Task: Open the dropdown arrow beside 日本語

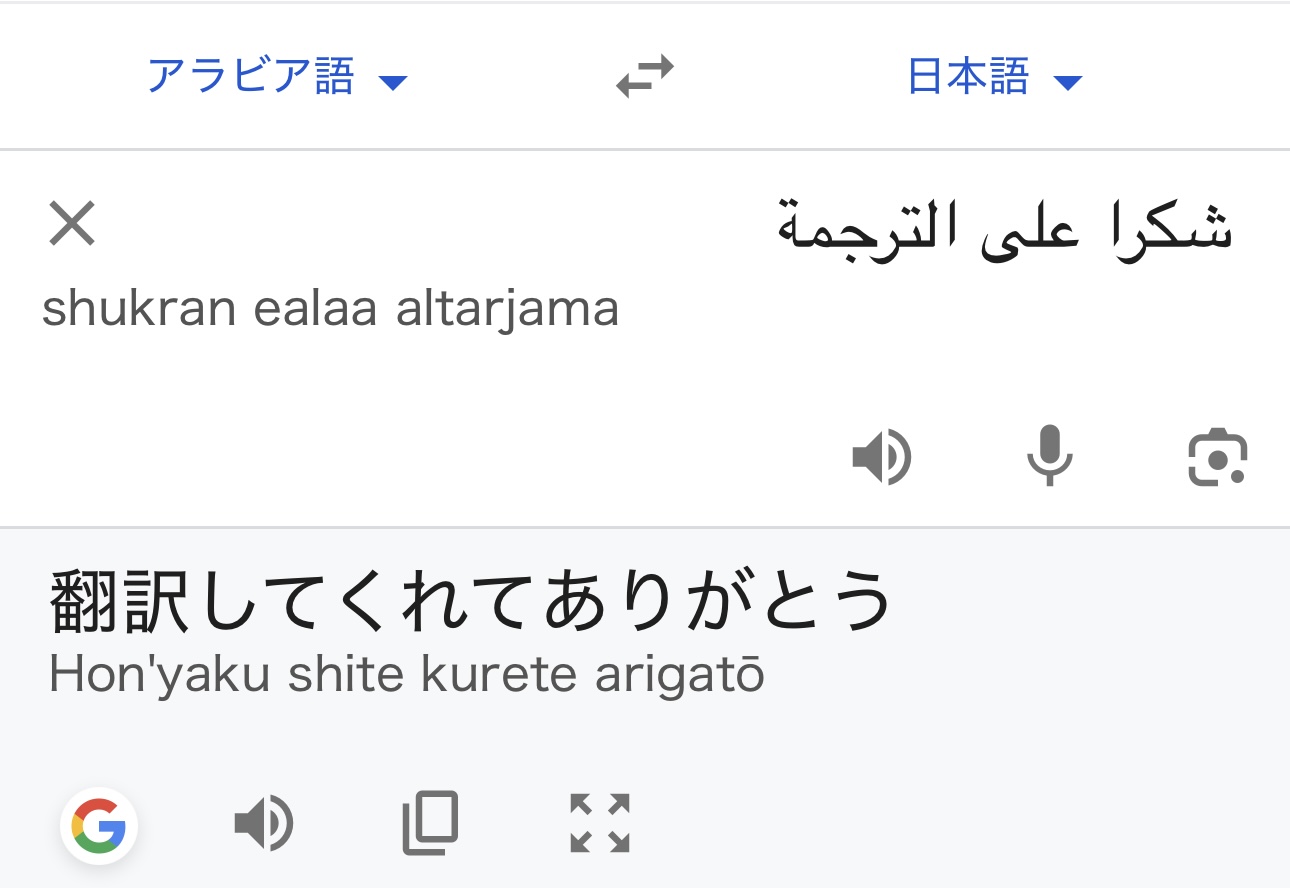Action: (x=1068, y=82)
